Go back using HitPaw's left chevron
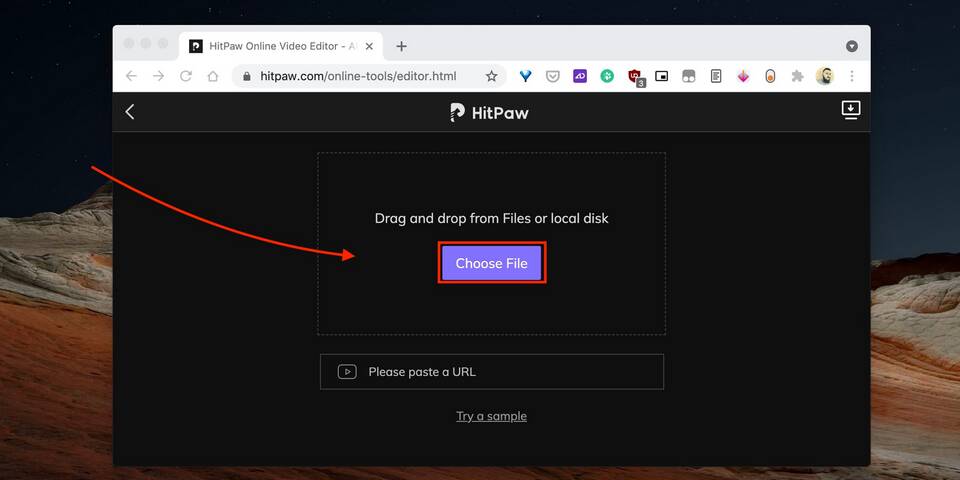960x480 pixels. click(130, 111)
